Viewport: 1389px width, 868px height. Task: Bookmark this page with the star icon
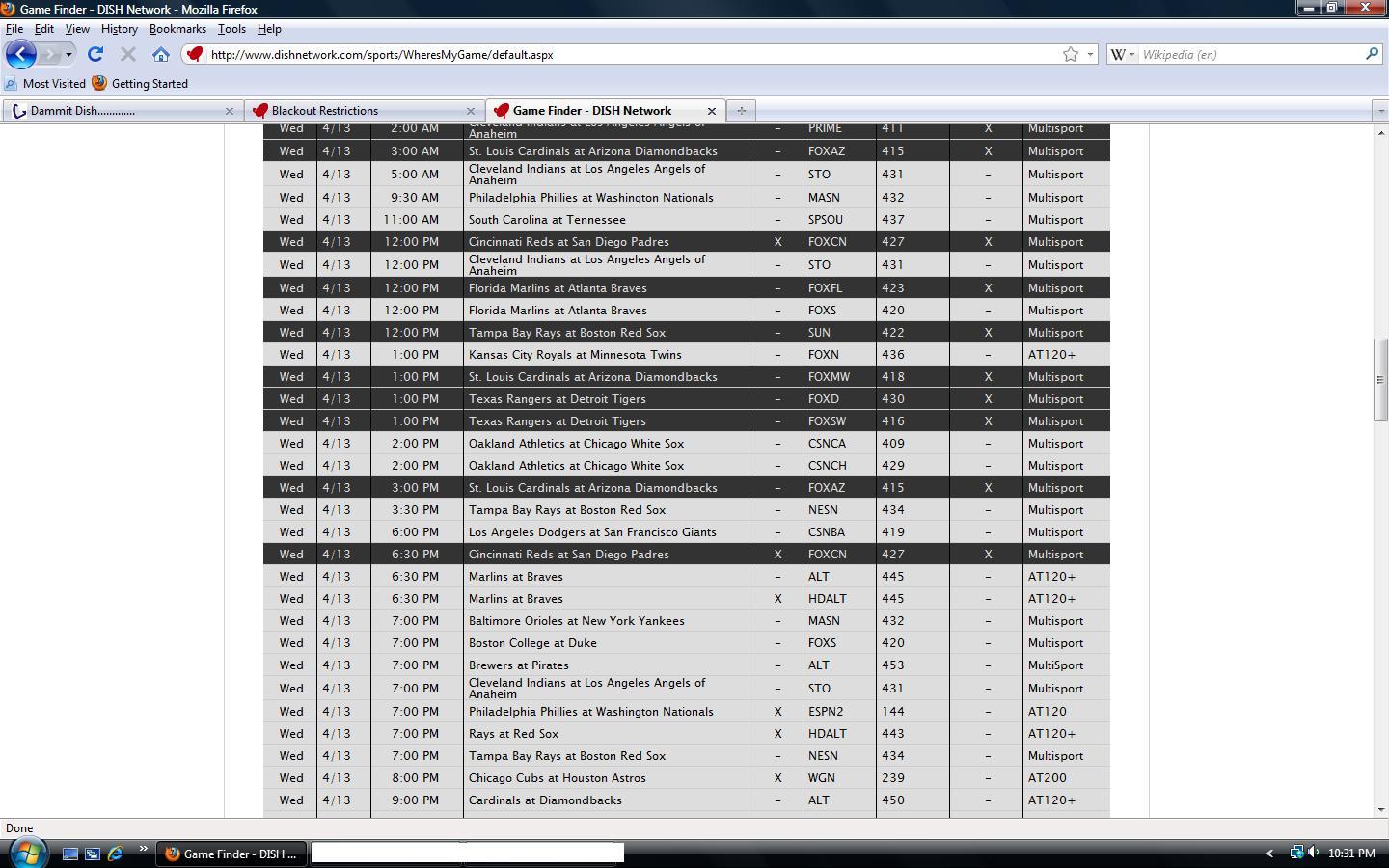point(1071,55)
